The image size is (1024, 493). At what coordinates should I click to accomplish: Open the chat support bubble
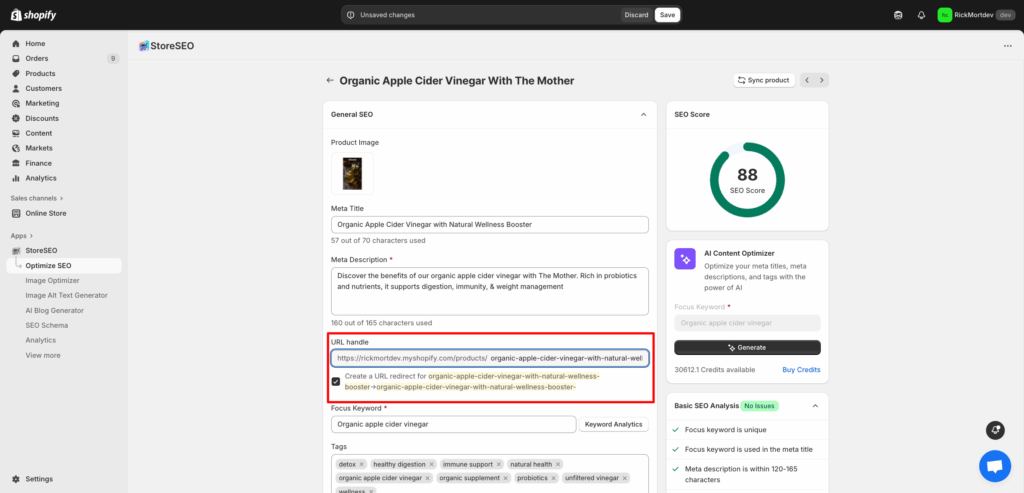click(994, 466)
